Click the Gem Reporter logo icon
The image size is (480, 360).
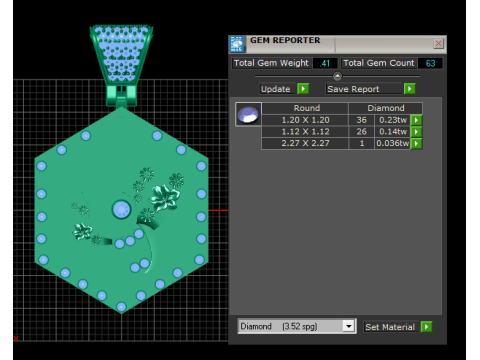click(x=237, y=44)
